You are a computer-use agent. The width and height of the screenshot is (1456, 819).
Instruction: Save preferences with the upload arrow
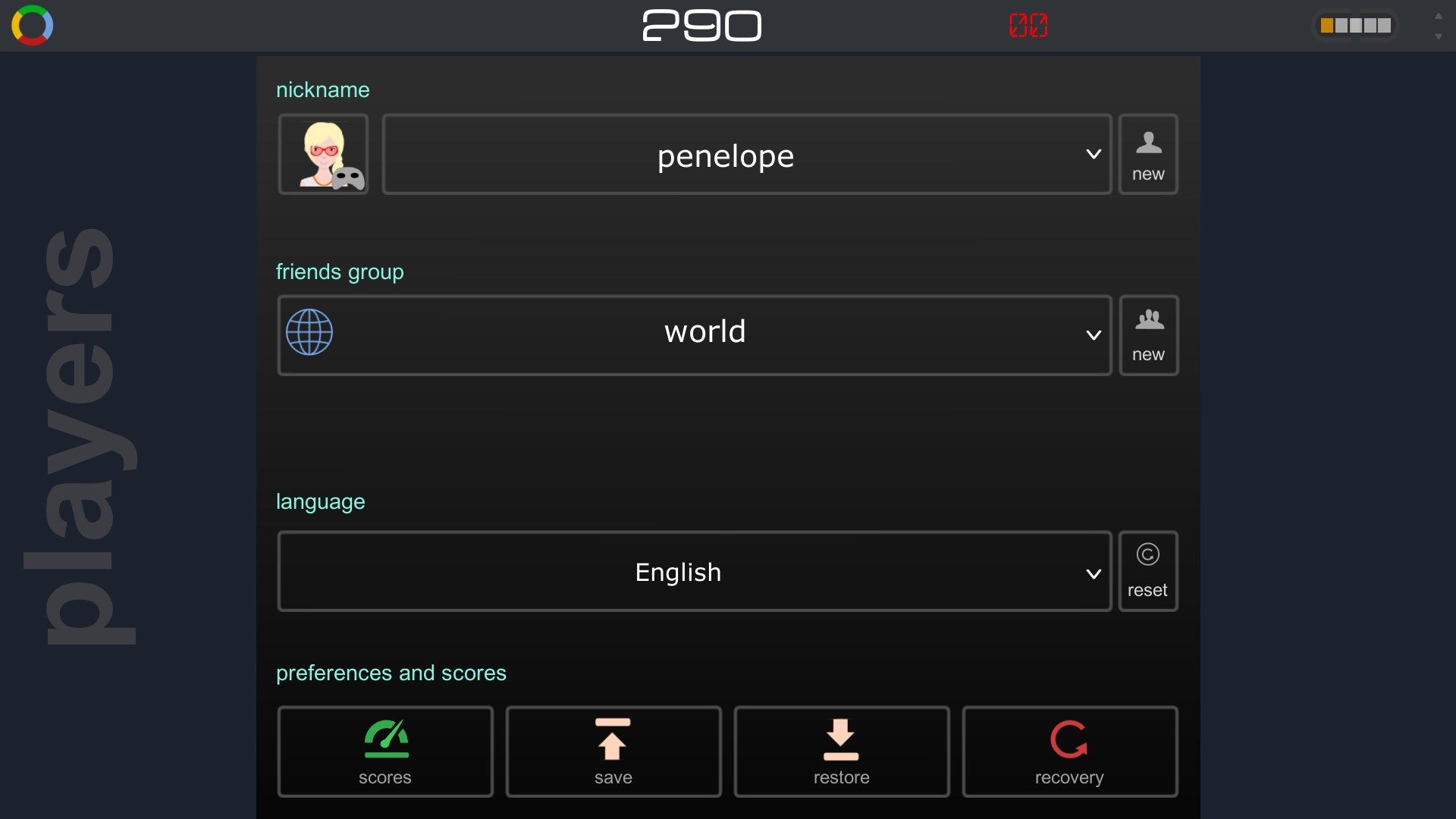tap(613, 752)
